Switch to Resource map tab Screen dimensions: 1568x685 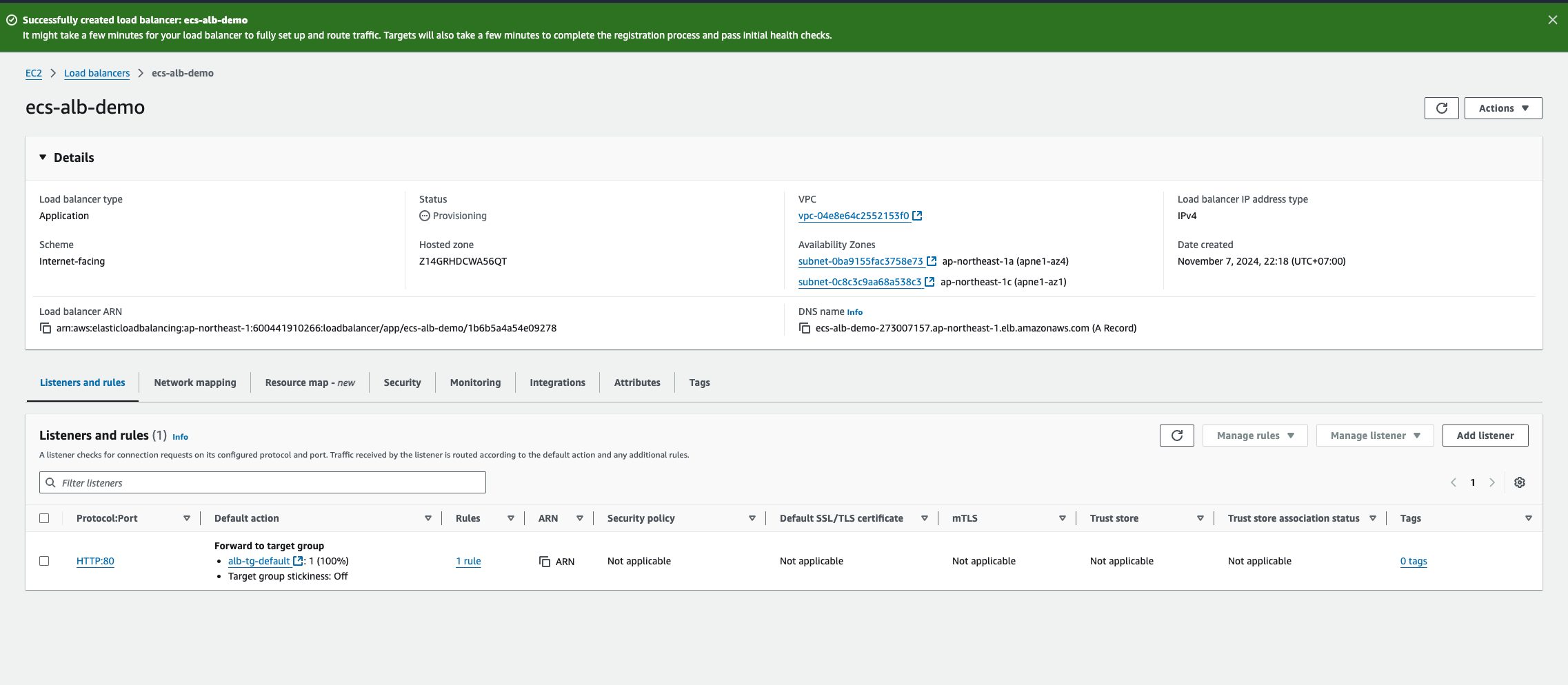coord(310,382)
